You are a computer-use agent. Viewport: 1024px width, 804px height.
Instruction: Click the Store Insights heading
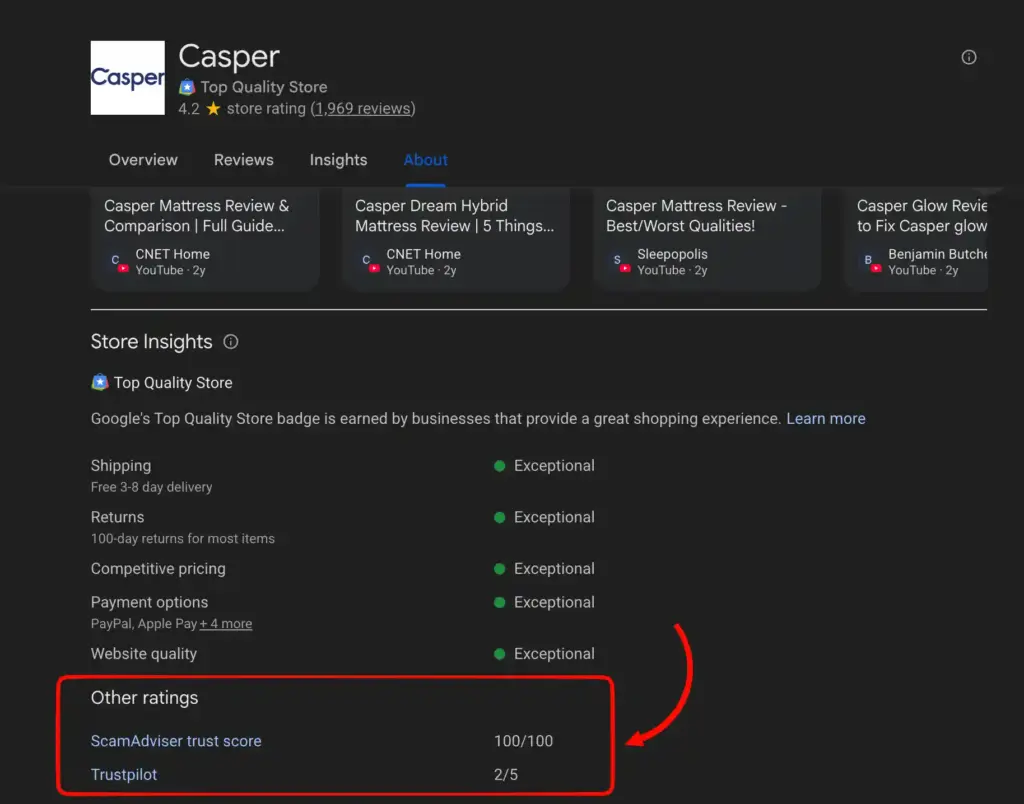(152, 342)
